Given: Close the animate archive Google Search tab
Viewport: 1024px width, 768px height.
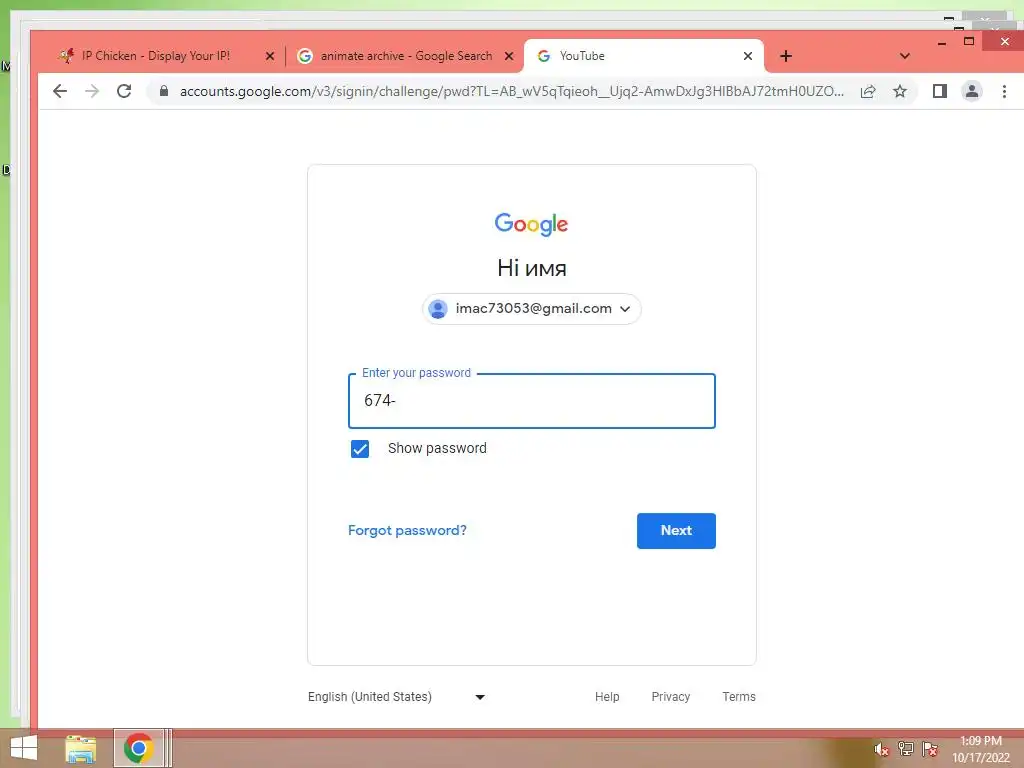Looking at the screenshot, I should tap(509, 56).
